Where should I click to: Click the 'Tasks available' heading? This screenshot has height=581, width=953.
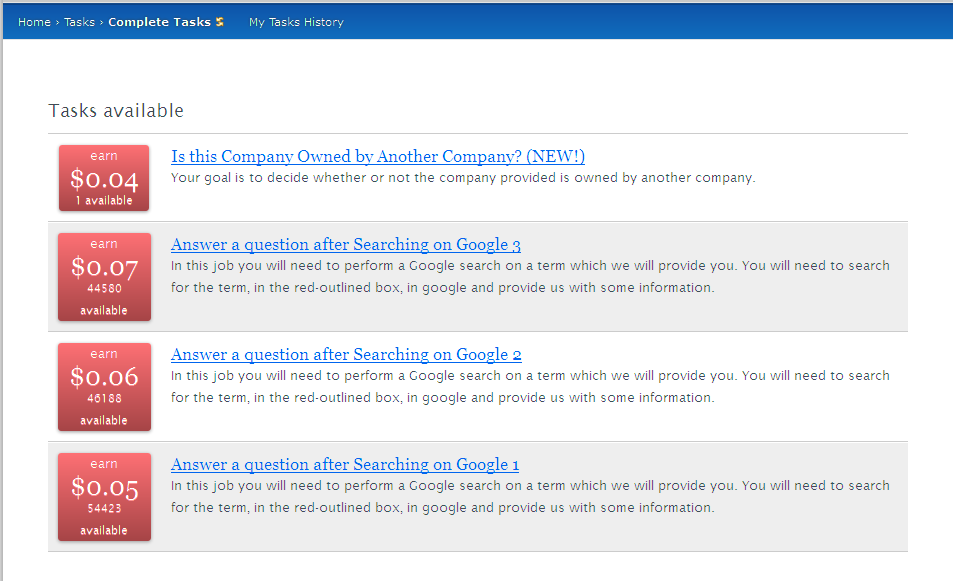pos(116,111)
